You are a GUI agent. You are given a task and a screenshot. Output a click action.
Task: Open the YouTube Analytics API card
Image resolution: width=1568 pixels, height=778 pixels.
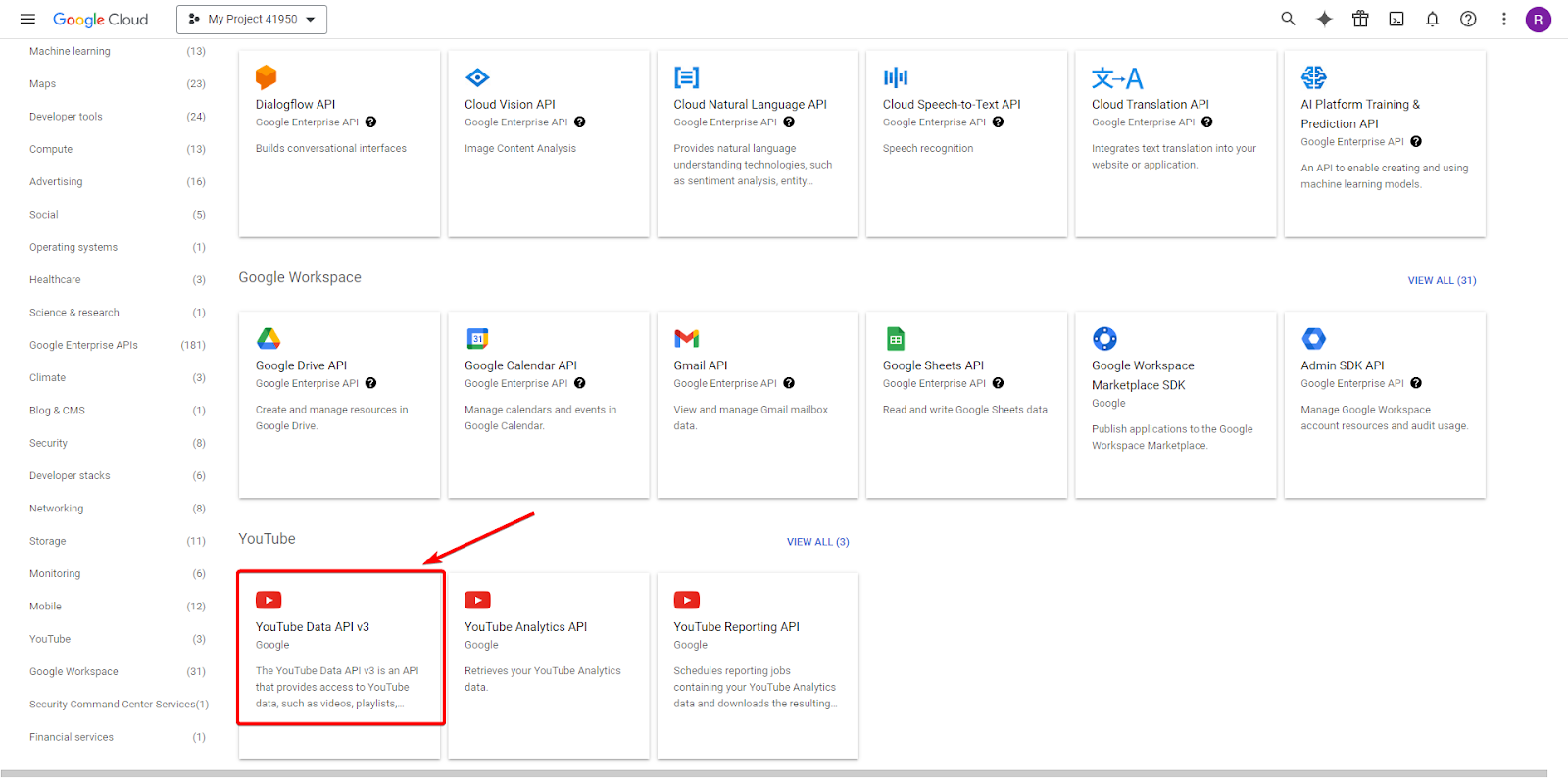[x=549, y=666]
